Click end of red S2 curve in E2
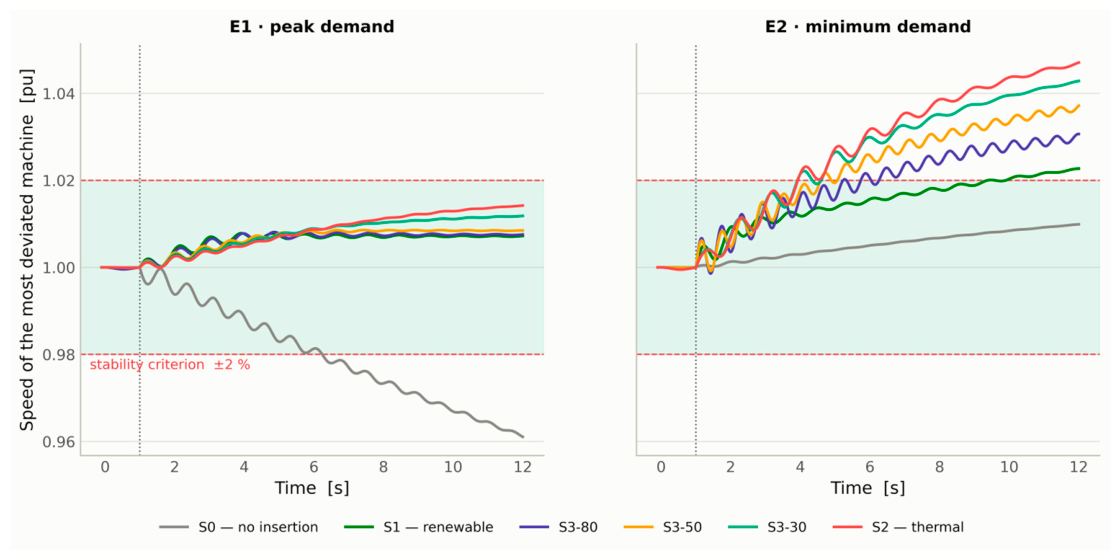Screen dimensions: 1119x559 click(1079, 63)
